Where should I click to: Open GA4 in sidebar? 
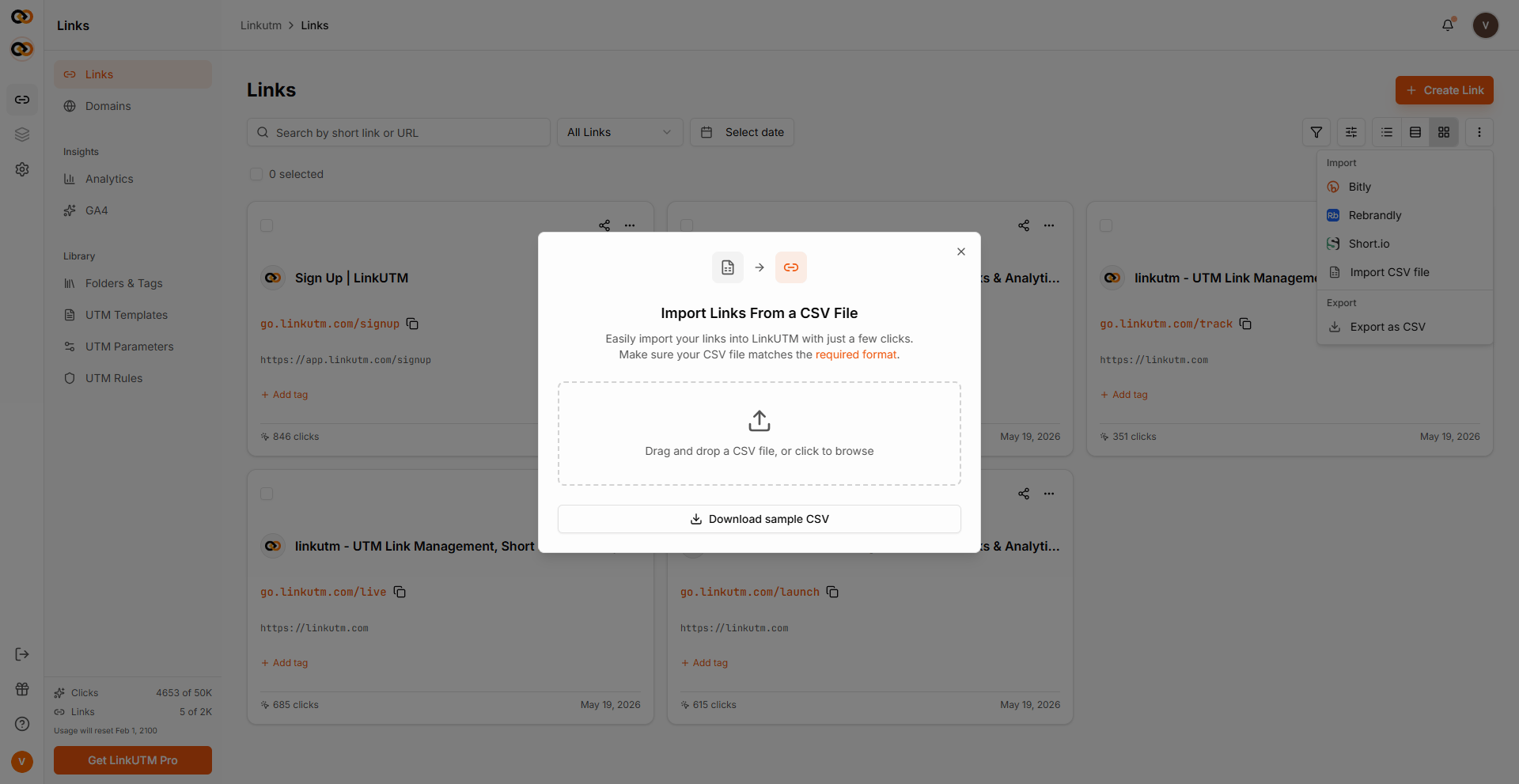133,210
